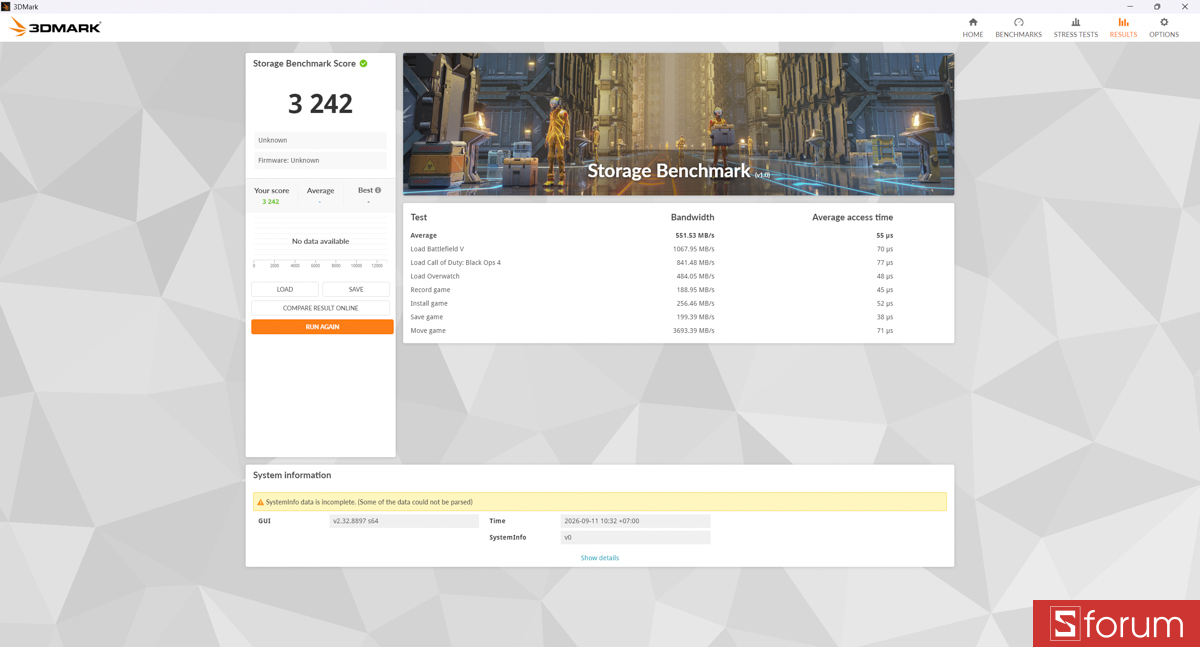Click the green valid-score checkmark icon
This screenshot has width=1200, height=647.
click(x=363, y=63)
